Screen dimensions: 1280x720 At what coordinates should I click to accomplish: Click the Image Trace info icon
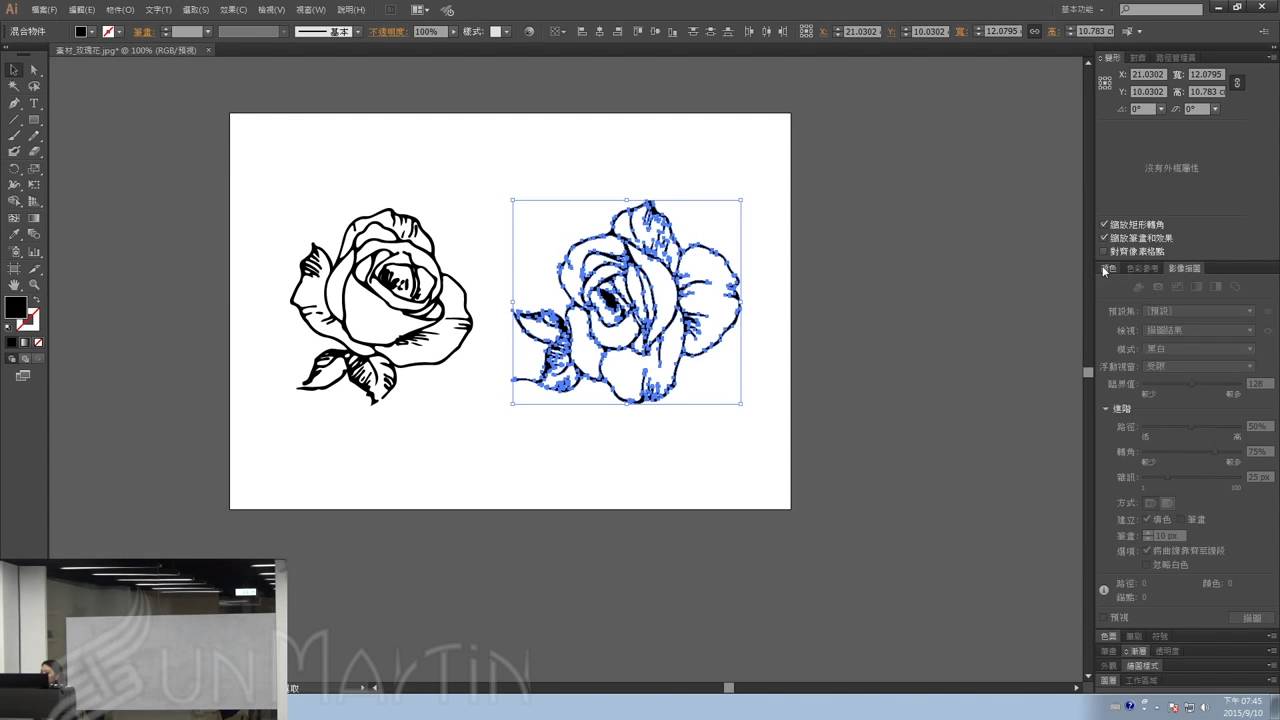(x=1104, y=590)
